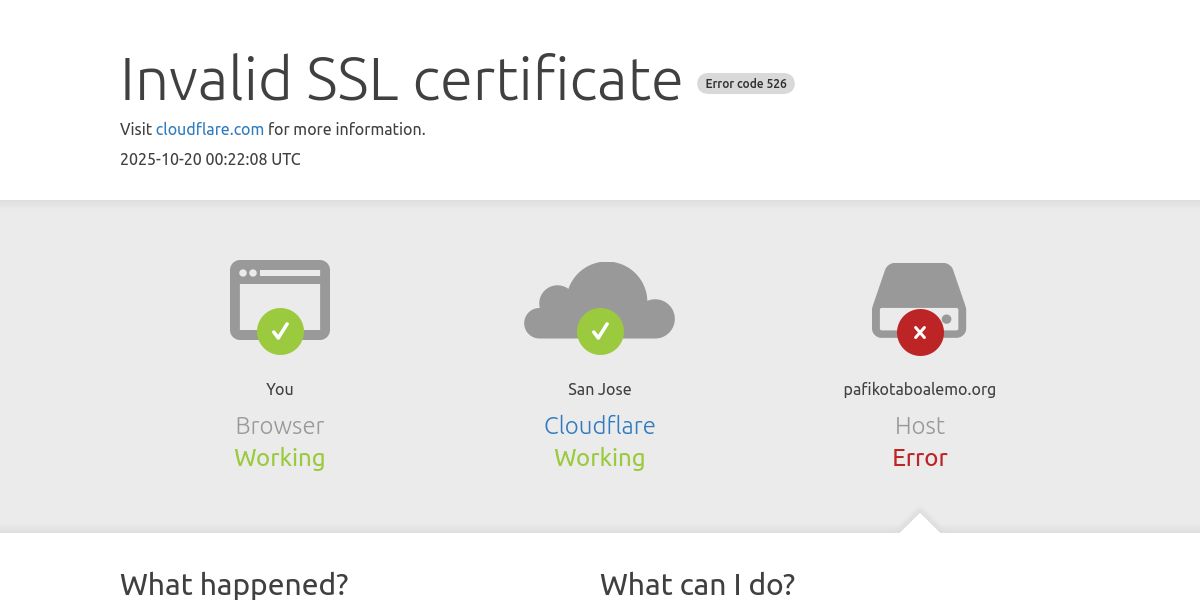The height and width of the screenshot is (600, 1200).
Task: Click the What happened? heading
Action: pos(234,584)
